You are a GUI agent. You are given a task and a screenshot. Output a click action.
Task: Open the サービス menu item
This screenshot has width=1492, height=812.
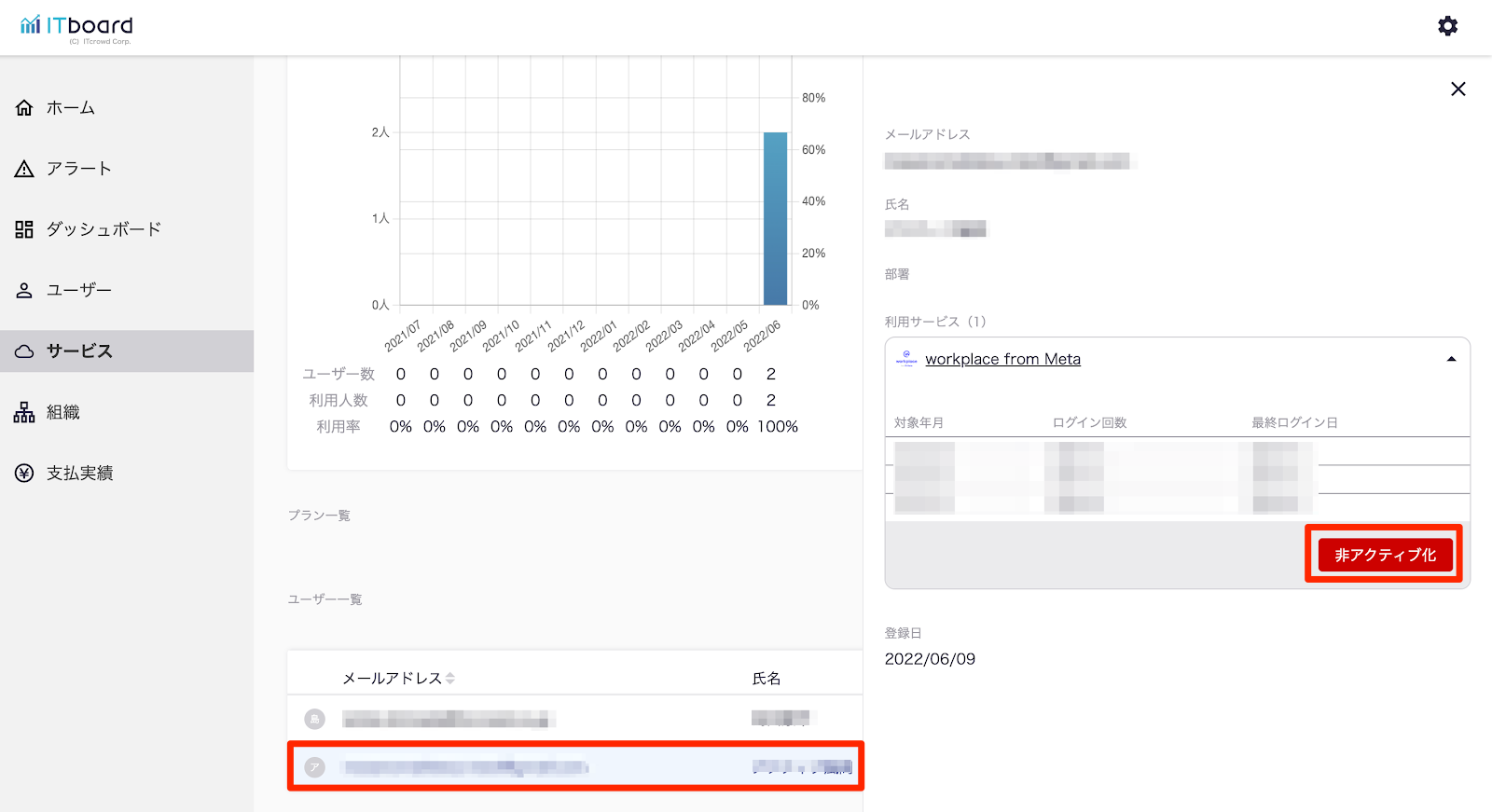[79, 351]
